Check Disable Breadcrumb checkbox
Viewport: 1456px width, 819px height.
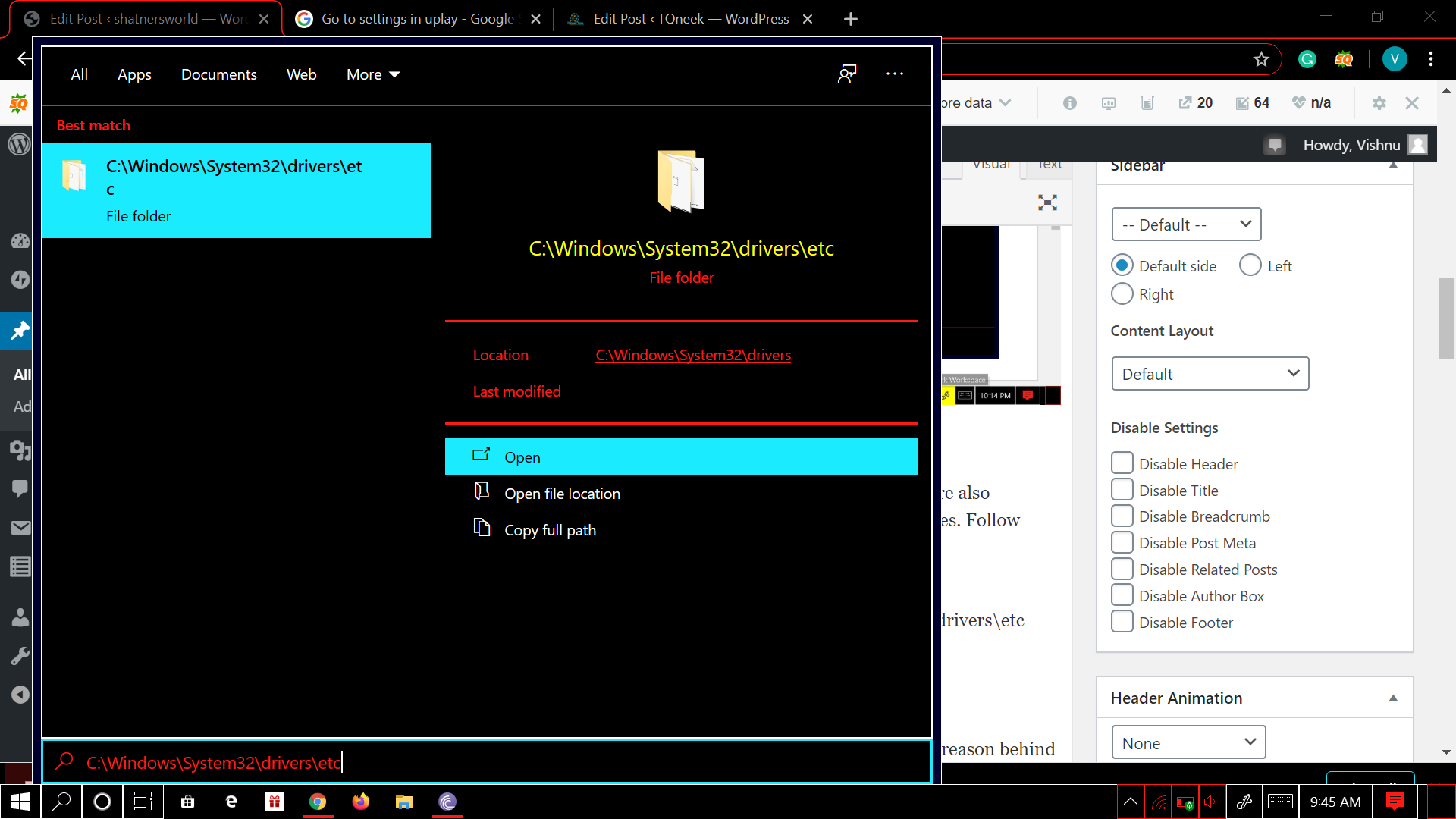click(x=1122, y=516)
